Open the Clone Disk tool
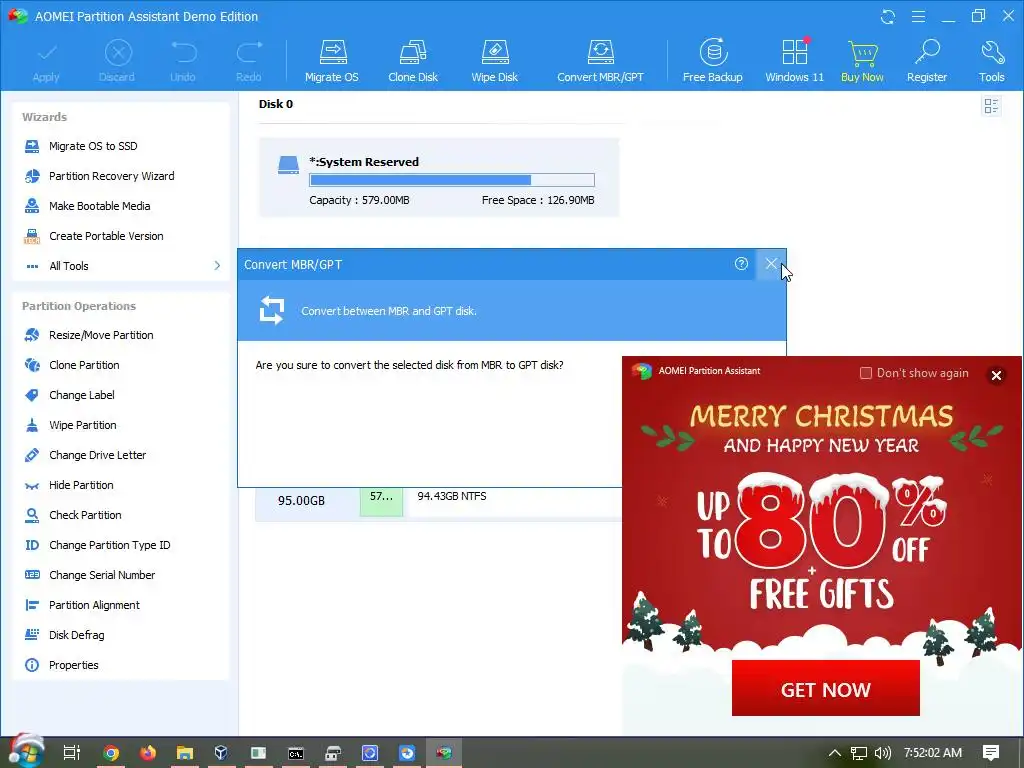Screen dimensions: 1024x768 coord(413,61)
